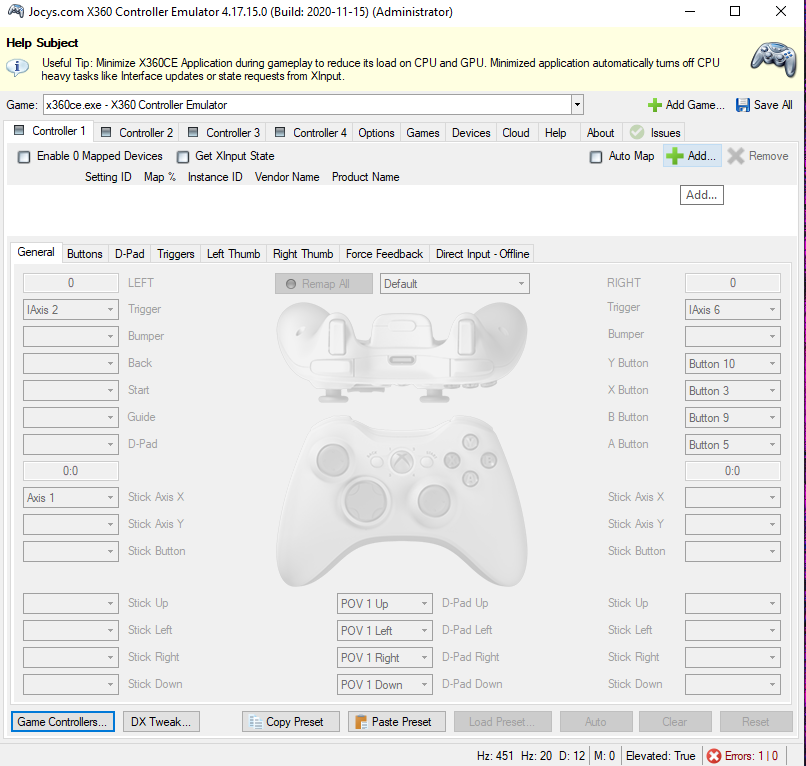Click the Copy Preset icon

[x=255, y=722]
